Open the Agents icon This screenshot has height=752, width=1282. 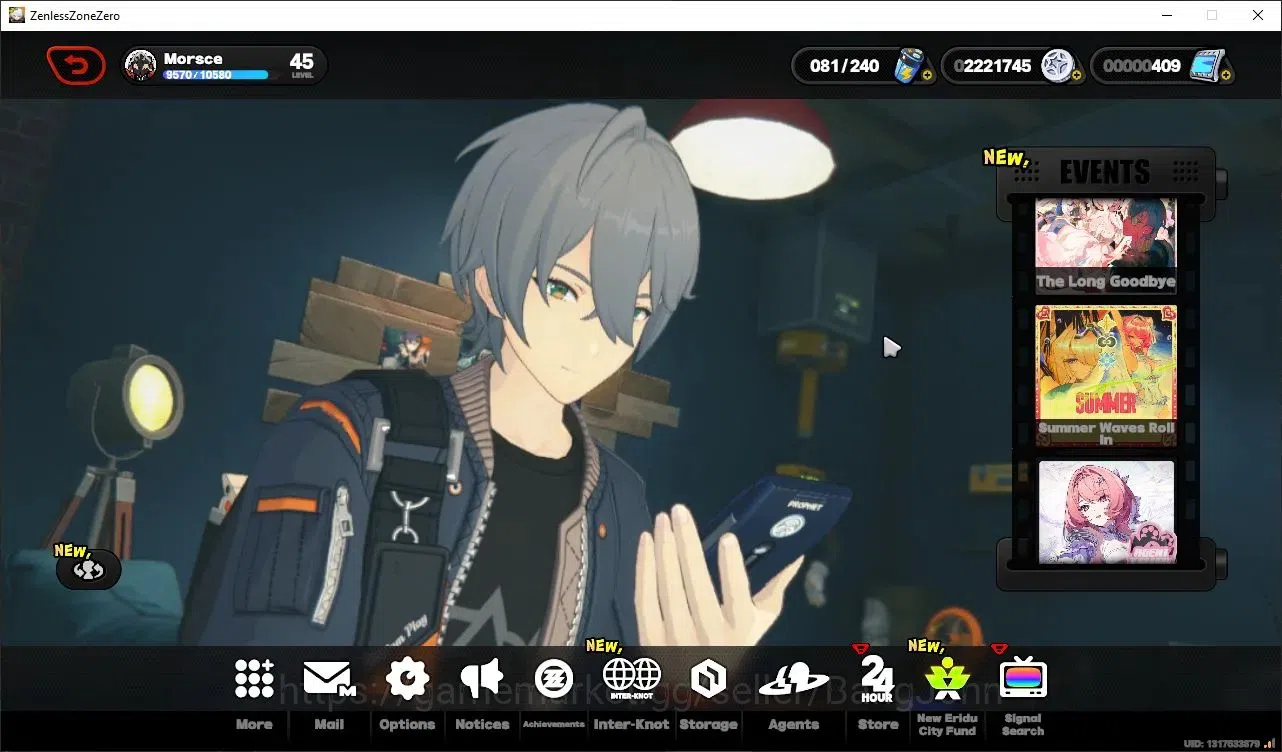coord(794,682)
